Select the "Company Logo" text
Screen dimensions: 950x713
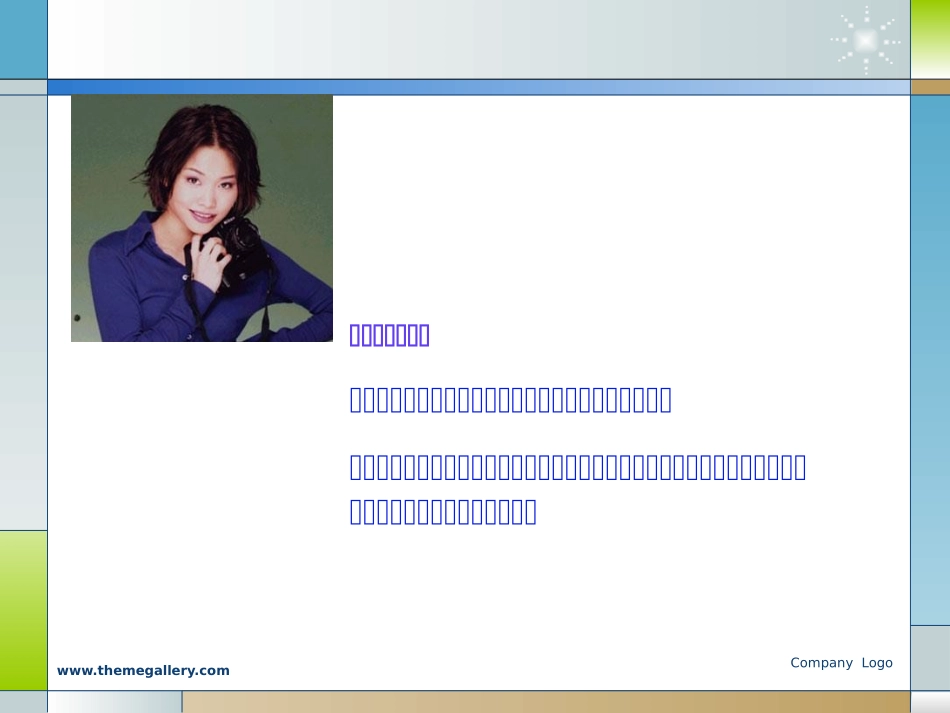pos(841,663)
